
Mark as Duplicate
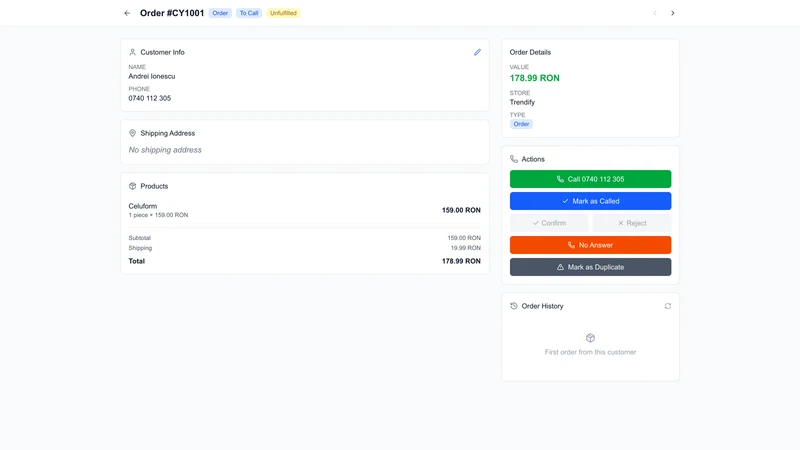click(x=590, y=267)
